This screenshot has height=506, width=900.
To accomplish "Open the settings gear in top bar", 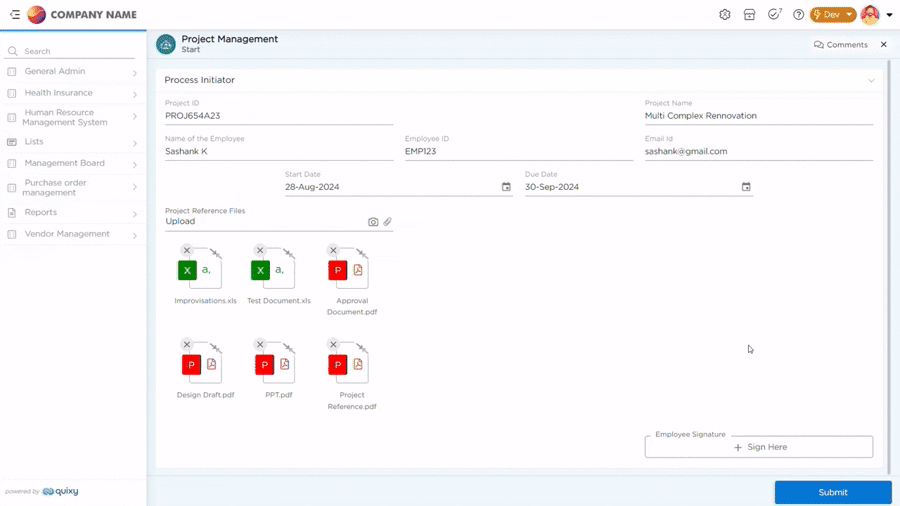I will pos(725,15).
